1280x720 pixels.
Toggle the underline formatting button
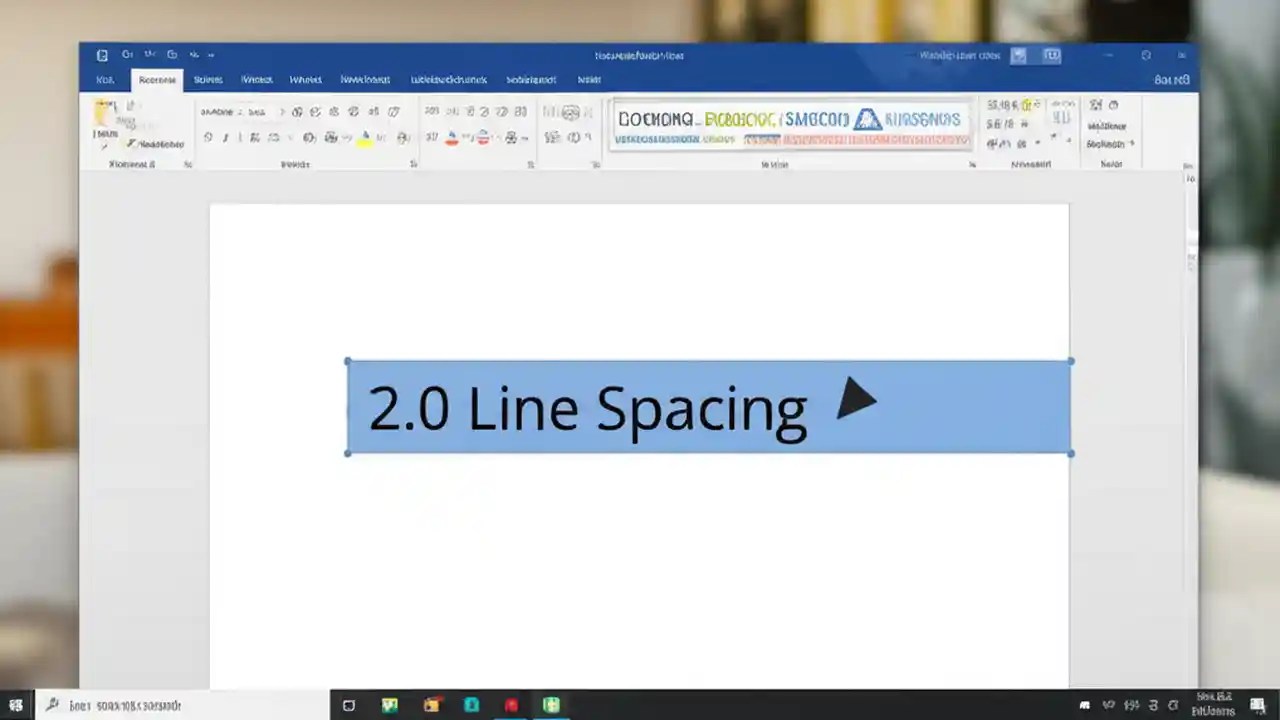239,137
